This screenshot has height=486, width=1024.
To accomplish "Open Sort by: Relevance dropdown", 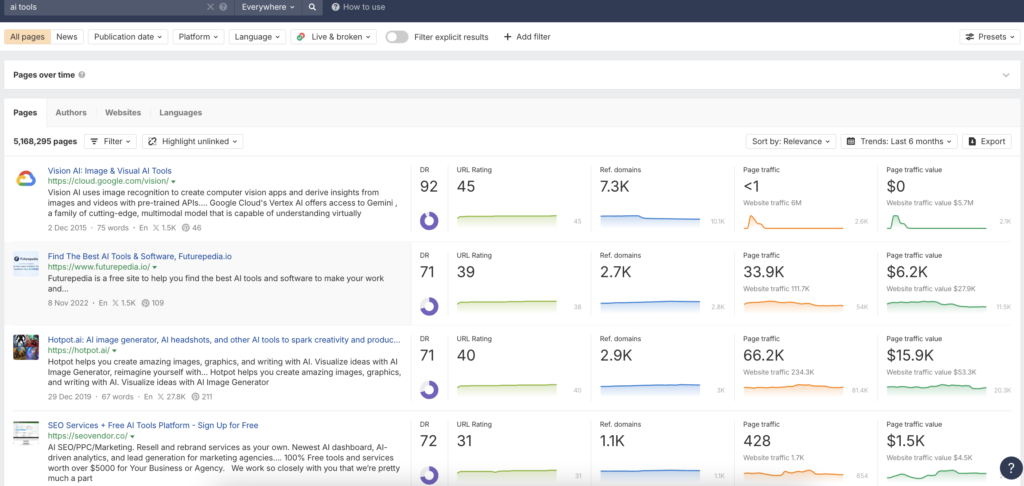I will click(x=791, y=141).
